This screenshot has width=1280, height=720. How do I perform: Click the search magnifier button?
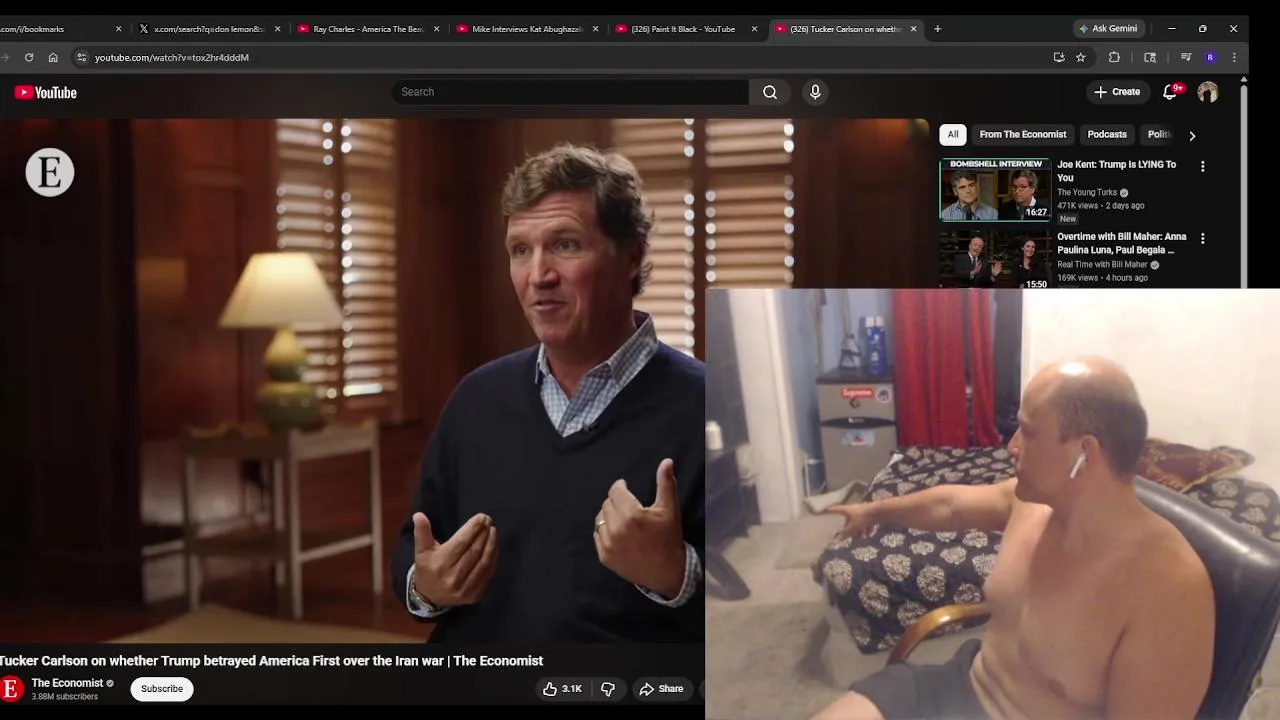click(x=770, y=92)
